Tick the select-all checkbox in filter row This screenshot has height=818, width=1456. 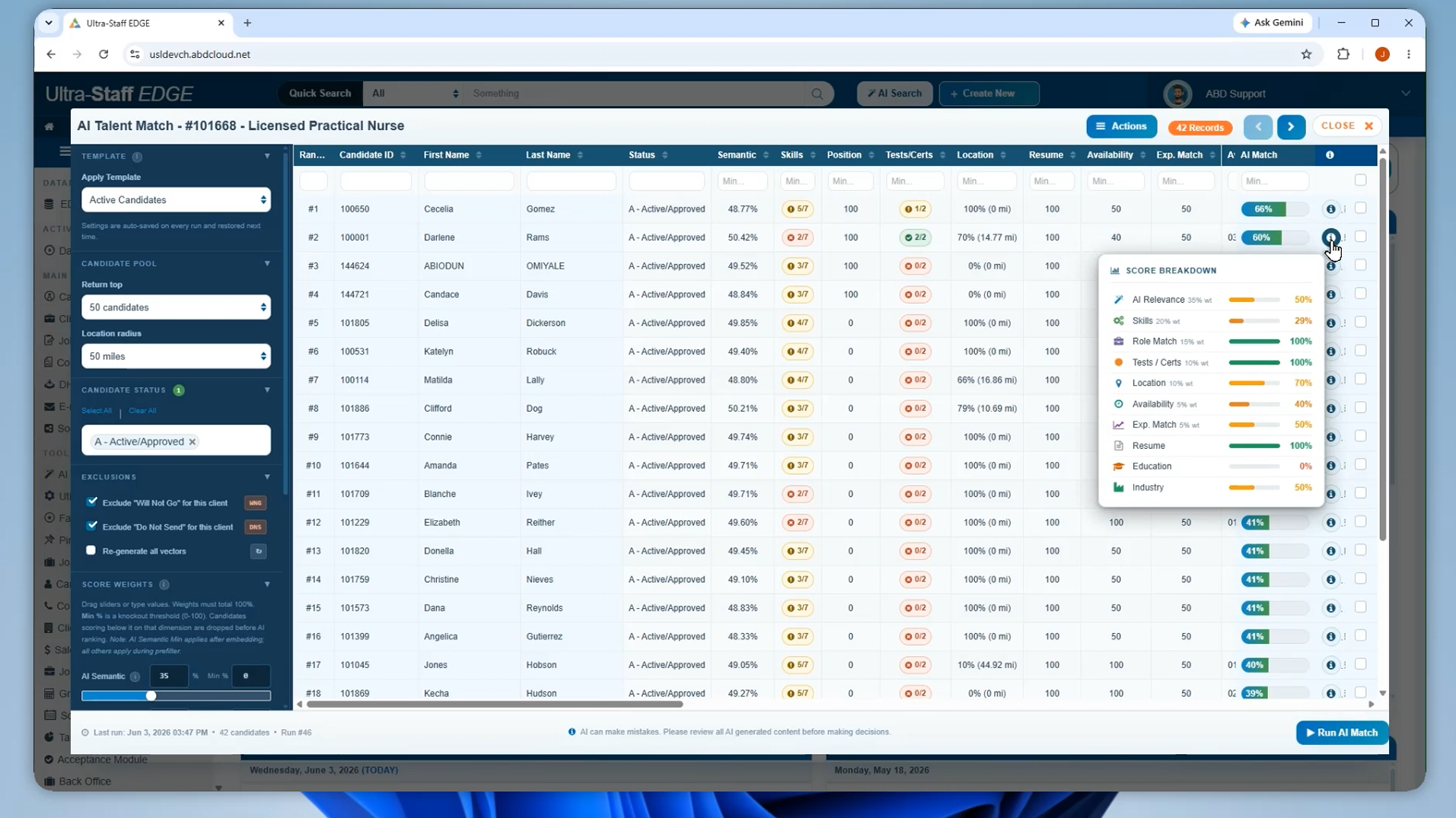click(x=1360, y=180)
